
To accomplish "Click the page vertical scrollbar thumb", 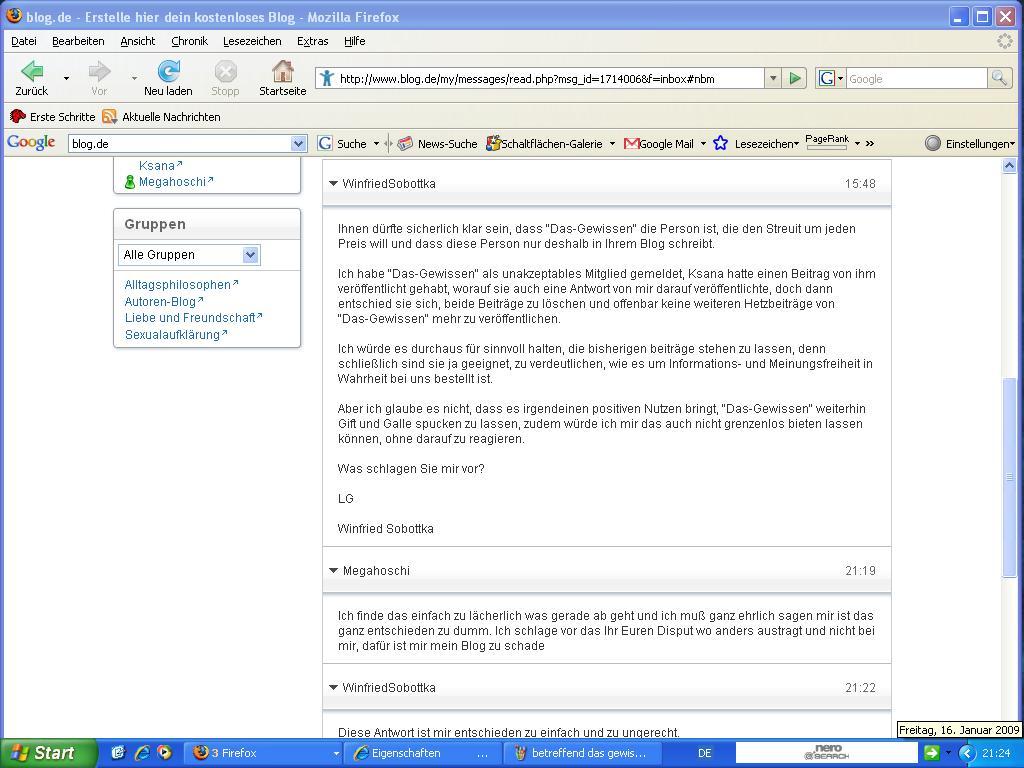I will pyautogui.click(x=1009, y=477).
